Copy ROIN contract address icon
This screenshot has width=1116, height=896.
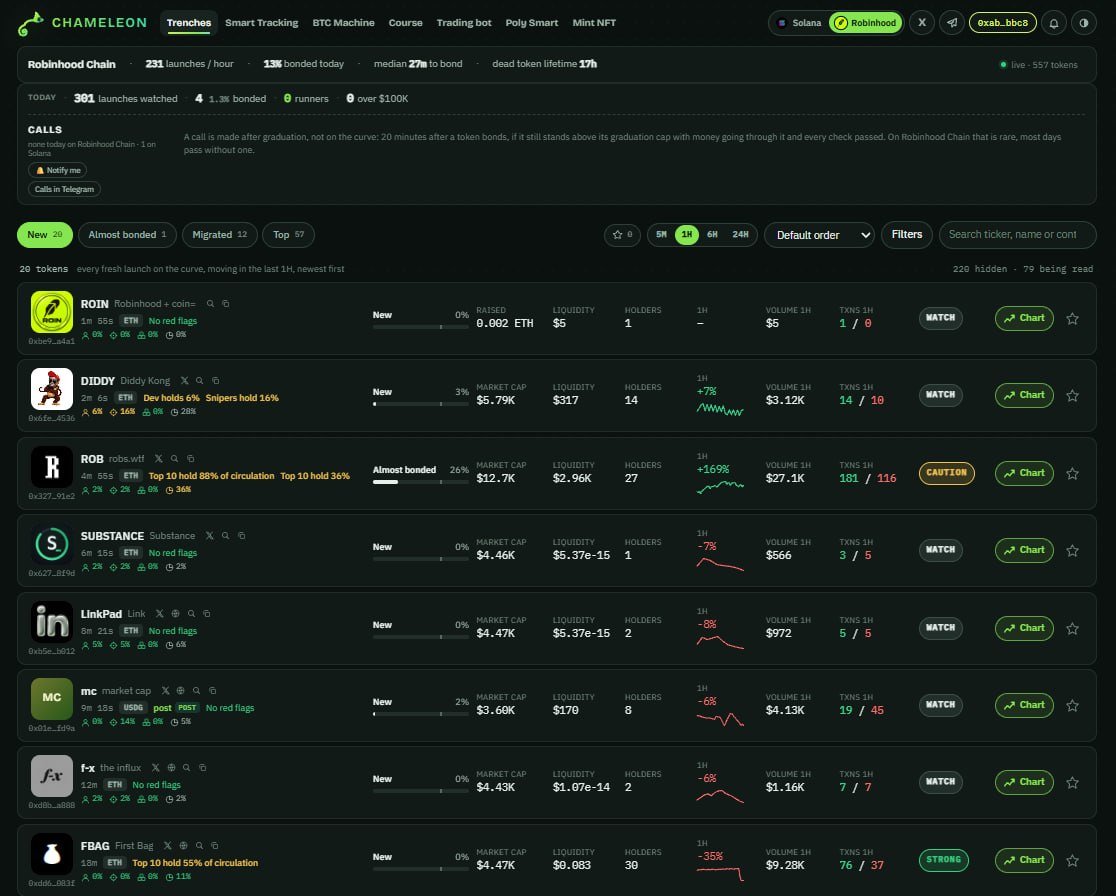point(226,304)
